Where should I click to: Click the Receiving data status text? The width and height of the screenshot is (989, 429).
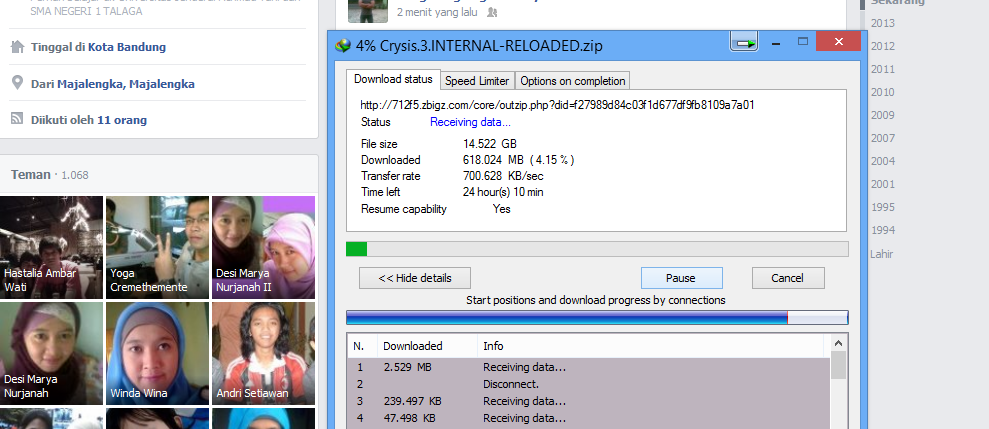(471, 122)
